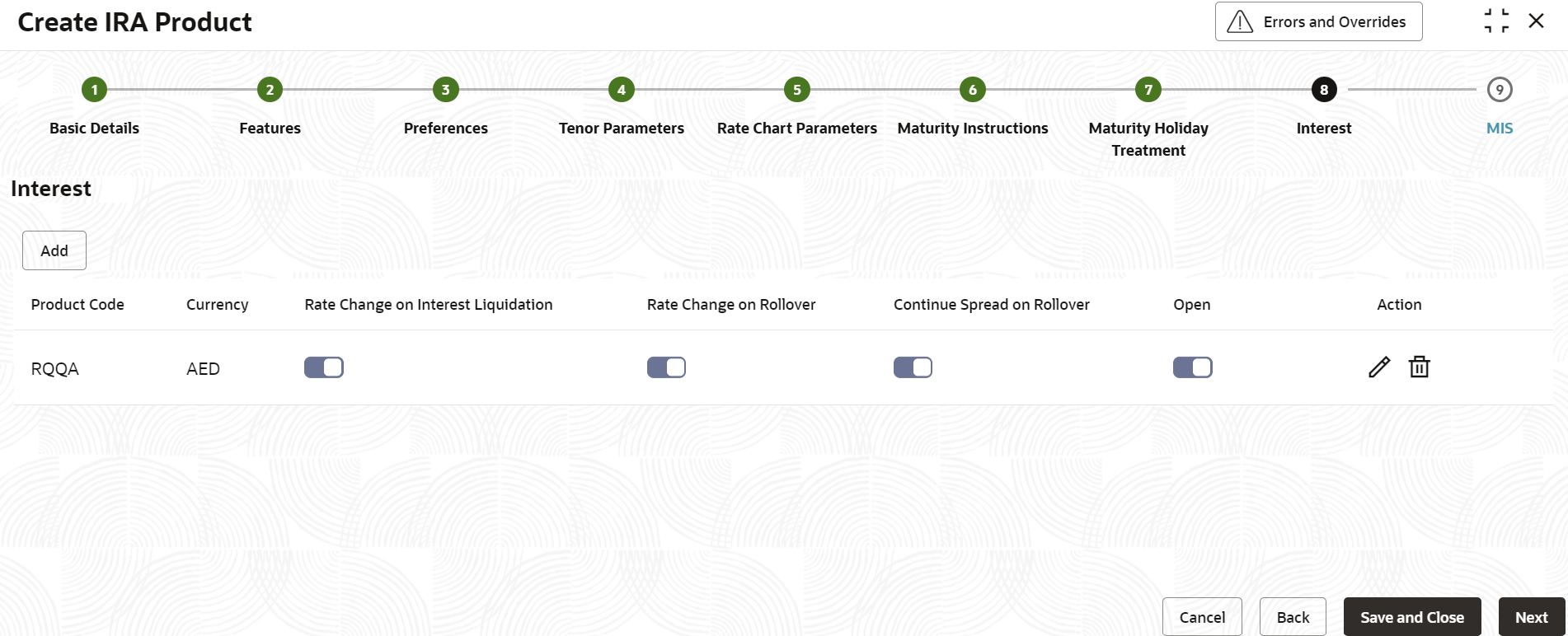Edit the RQQA row with pencil icon
This screenshot has height=636, width=1568.
(x=1379, y=367)
